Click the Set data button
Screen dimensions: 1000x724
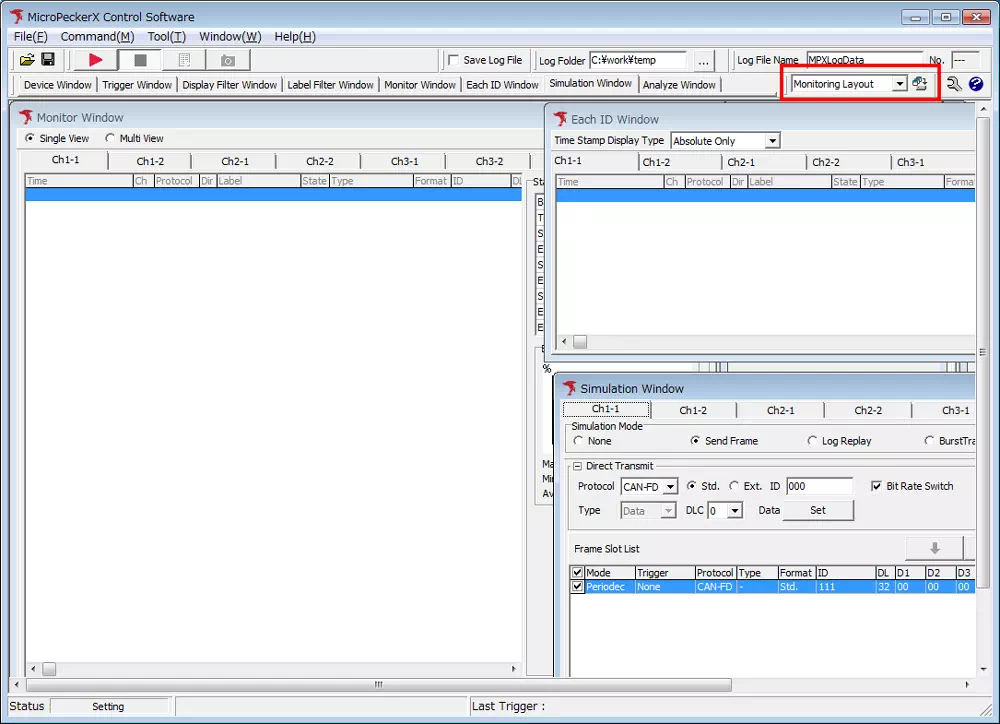[817, 510]
